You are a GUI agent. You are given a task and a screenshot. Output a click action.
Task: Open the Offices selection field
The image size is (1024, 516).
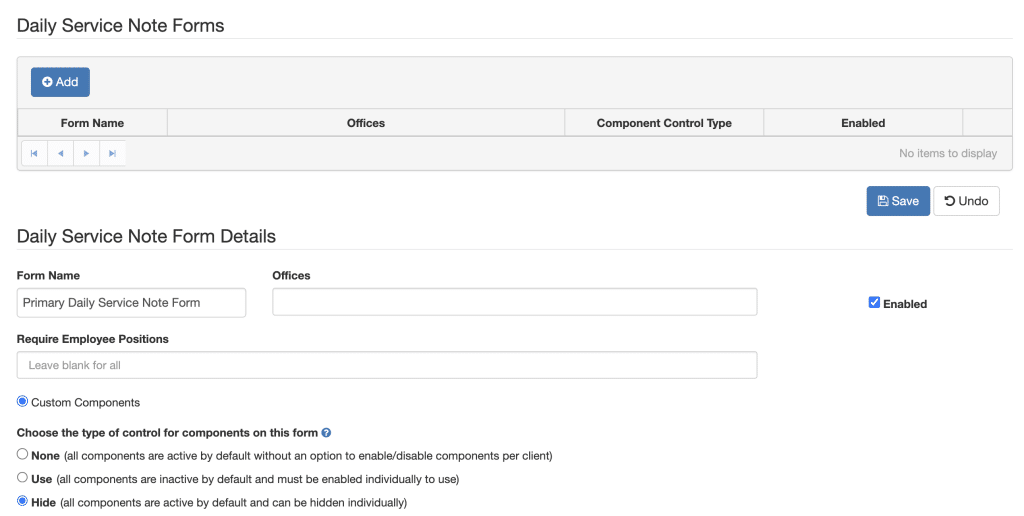[x=514, y=302]
